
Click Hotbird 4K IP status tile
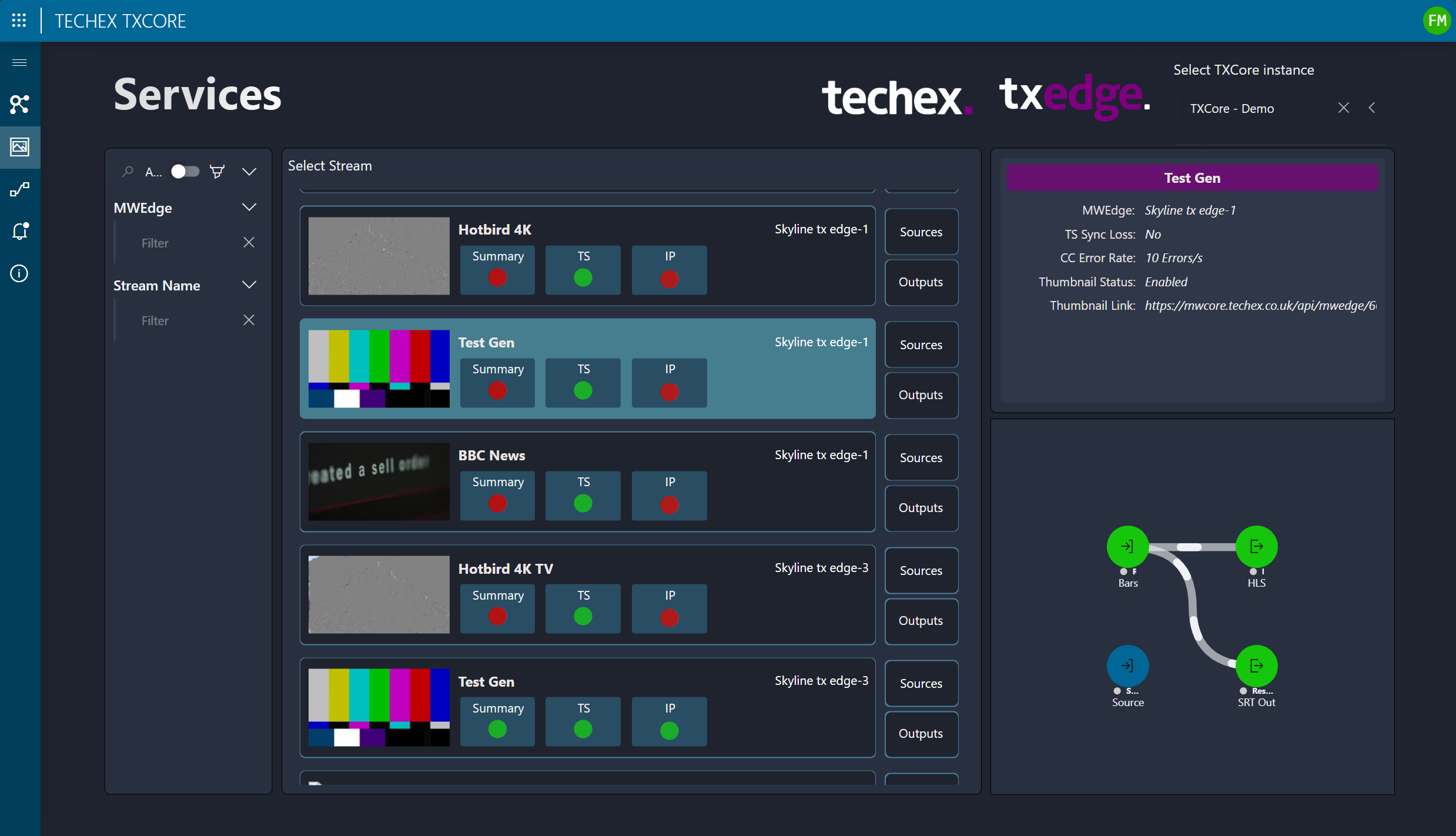point(670,270)
